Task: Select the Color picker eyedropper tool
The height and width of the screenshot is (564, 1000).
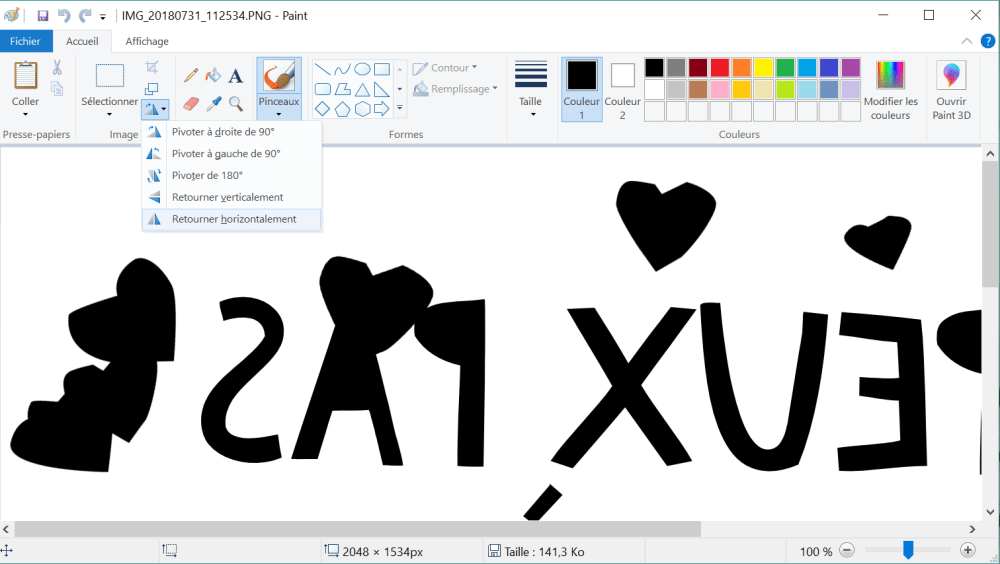Action: tap(213, 103)
